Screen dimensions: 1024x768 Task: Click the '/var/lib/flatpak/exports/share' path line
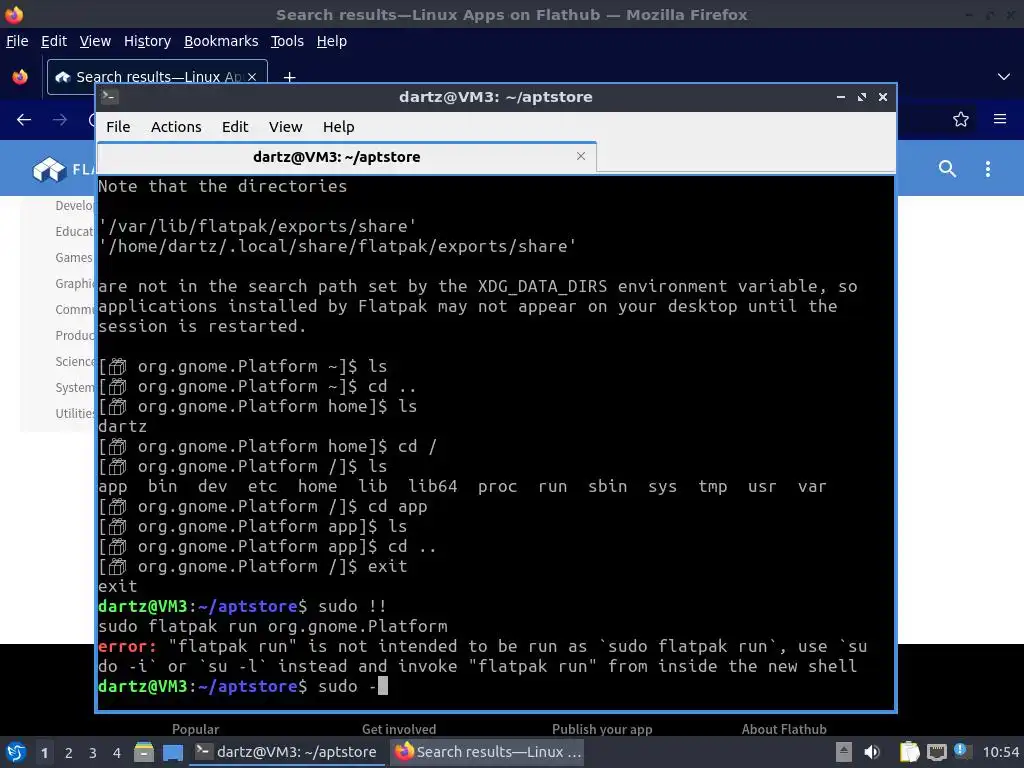pos(257,227)
